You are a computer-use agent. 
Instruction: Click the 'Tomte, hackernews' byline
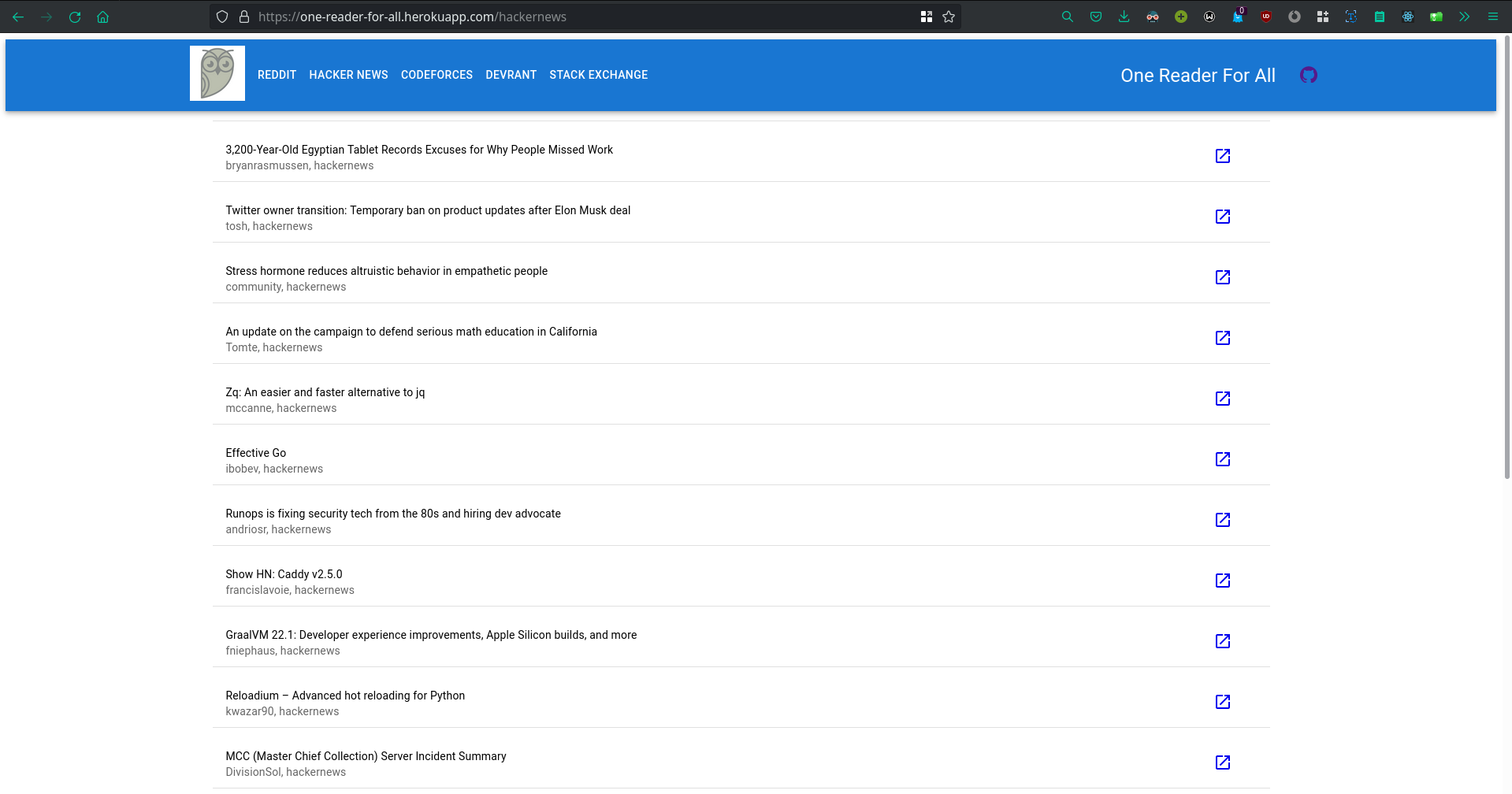coord(274,347)
